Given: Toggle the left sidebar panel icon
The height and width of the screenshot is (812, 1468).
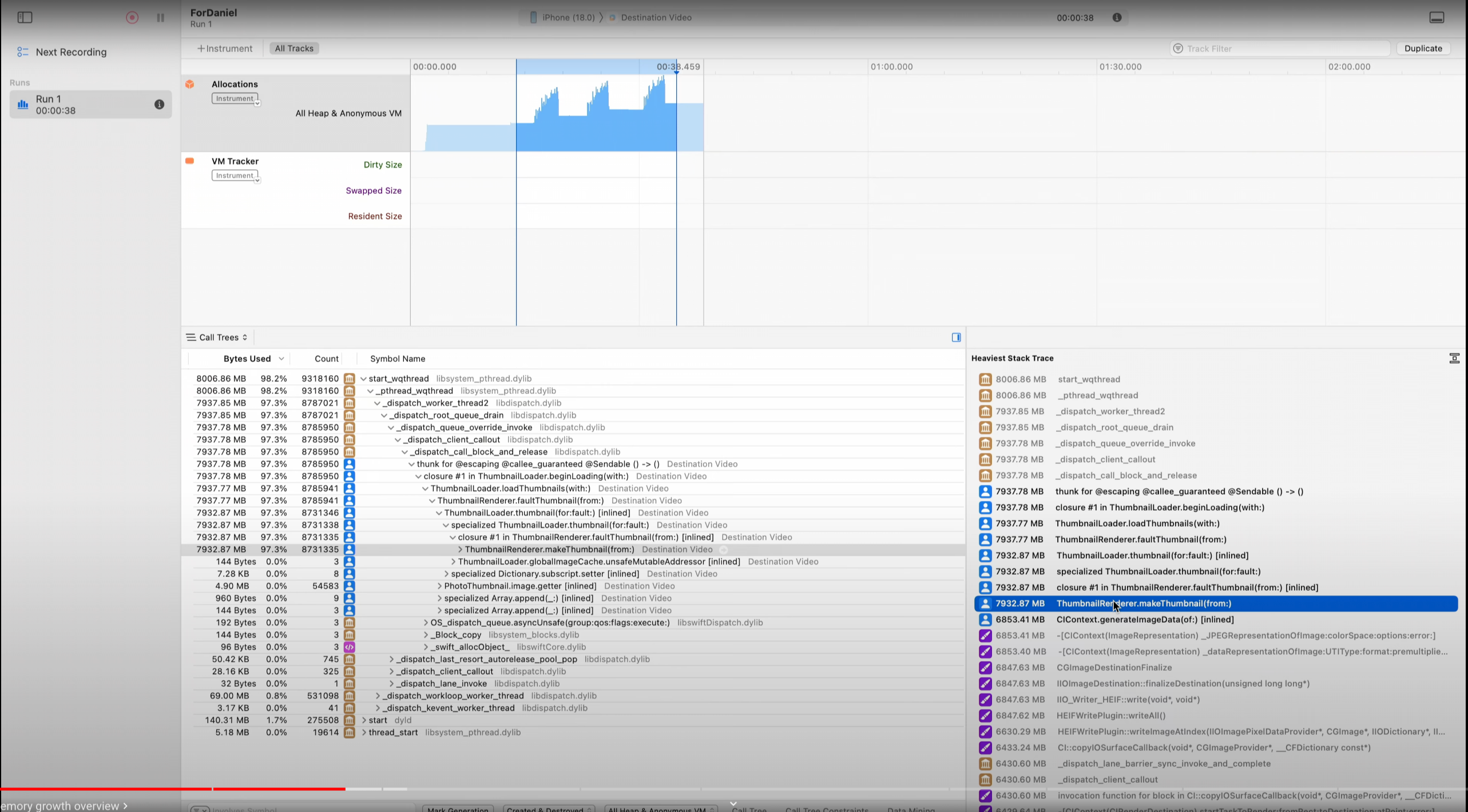Looking at the screenshot, I should coord(25,17).
